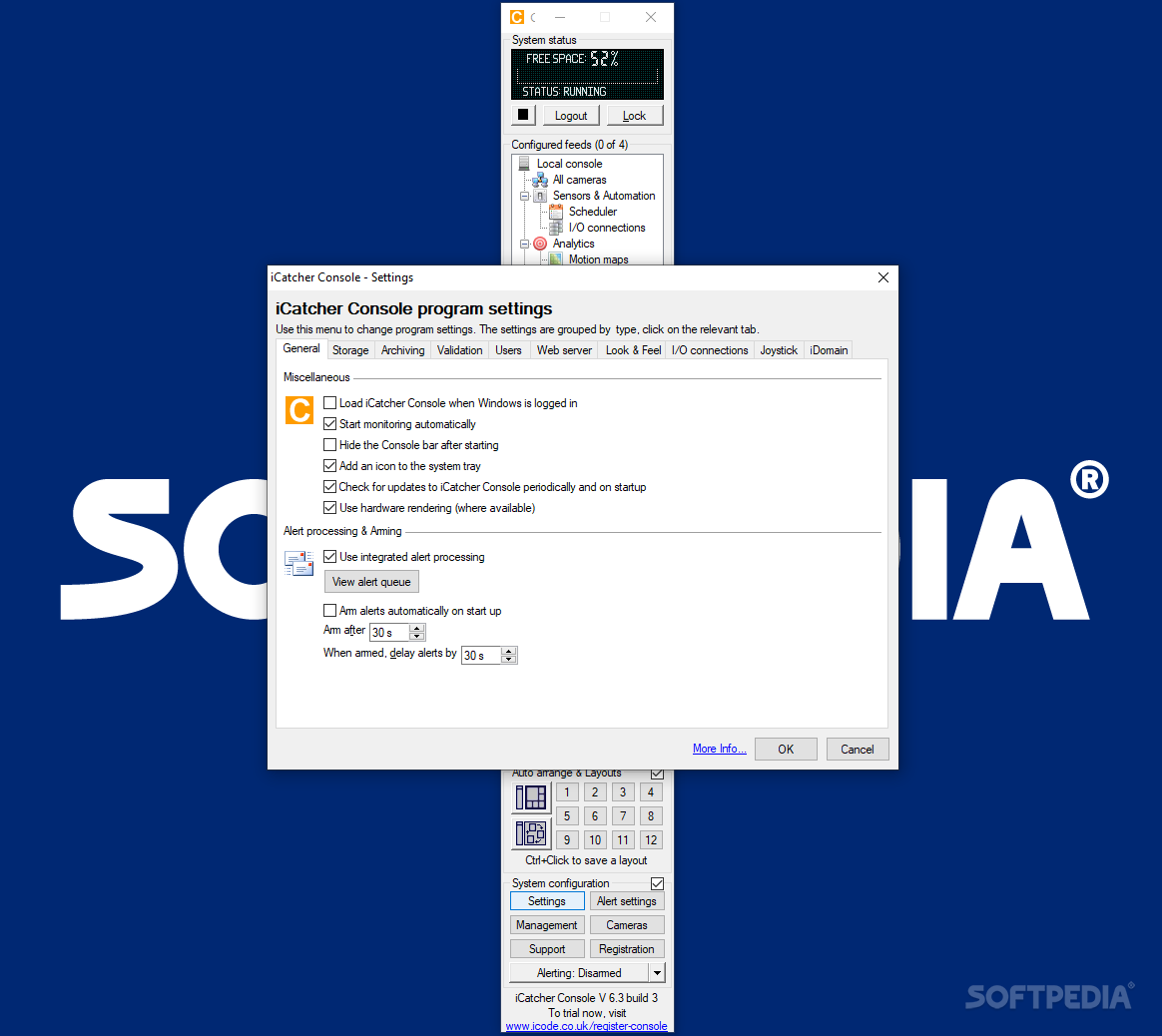Open the I/O connections settings tab
Viewport: 1162px width, 1036px height.
tap(710, 350)
